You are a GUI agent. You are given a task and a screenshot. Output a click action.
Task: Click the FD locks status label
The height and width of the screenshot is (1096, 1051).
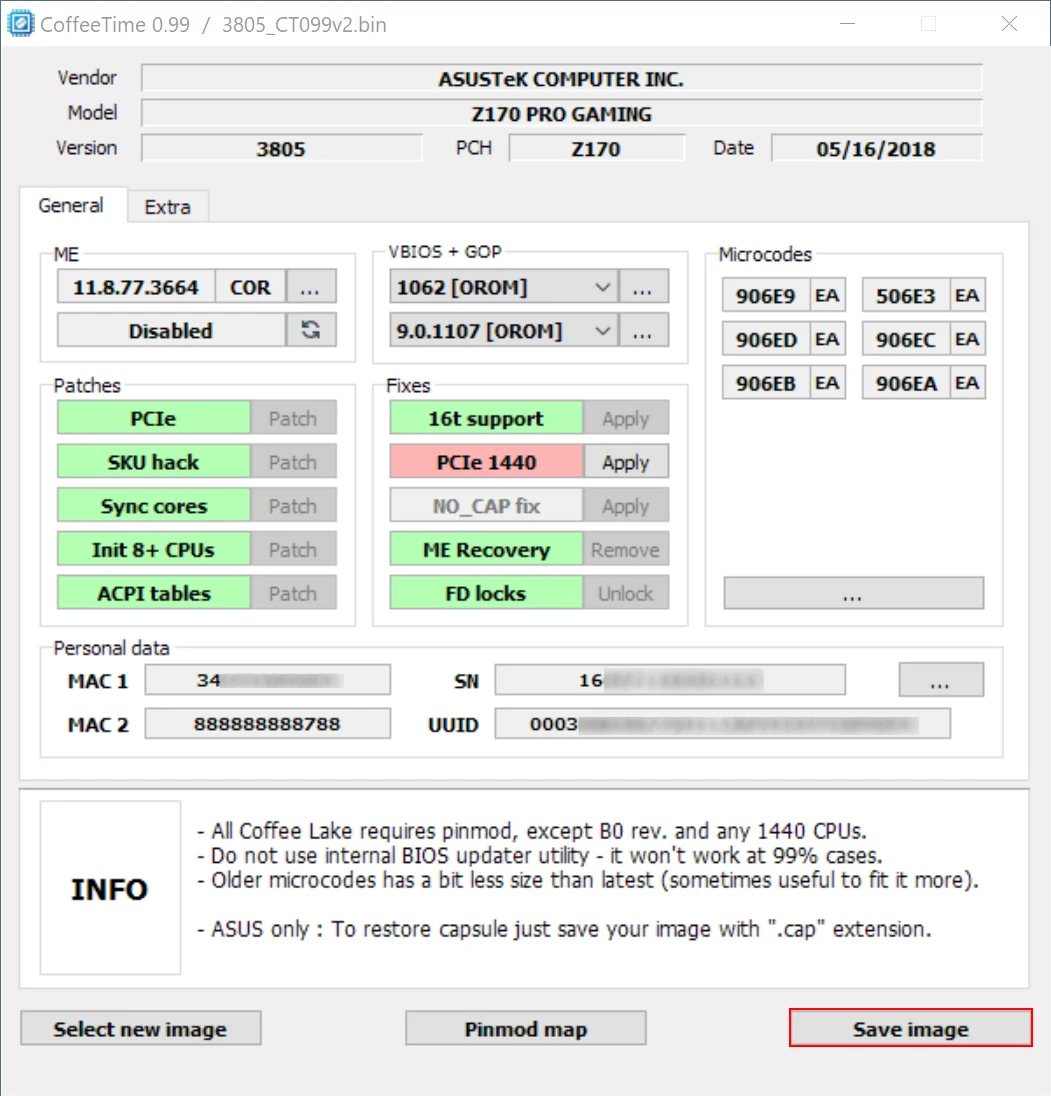[486, 593]
